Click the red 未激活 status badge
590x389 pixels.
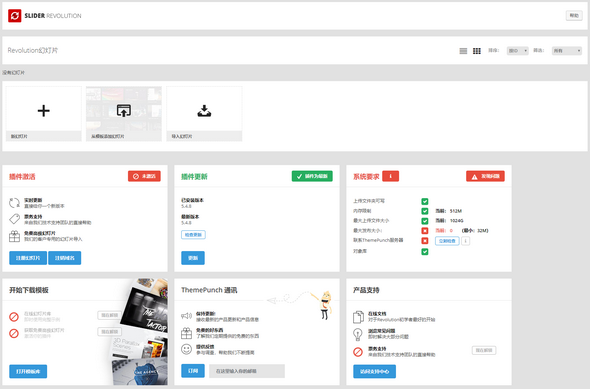pyautogui.click(x=144, y=176)
